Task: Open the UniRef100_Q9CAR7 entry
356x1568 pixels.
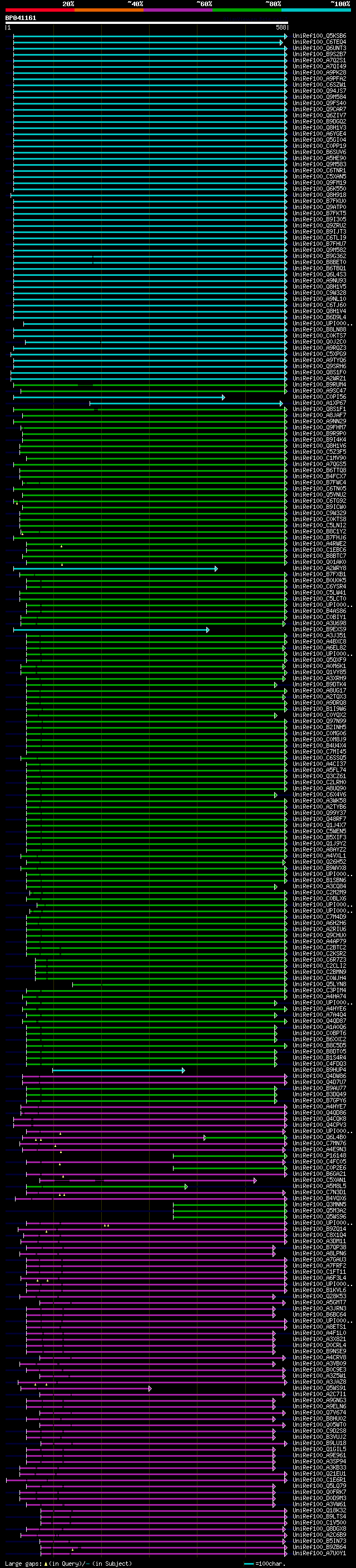Action: pyautogui.click(x=319, y=110)
